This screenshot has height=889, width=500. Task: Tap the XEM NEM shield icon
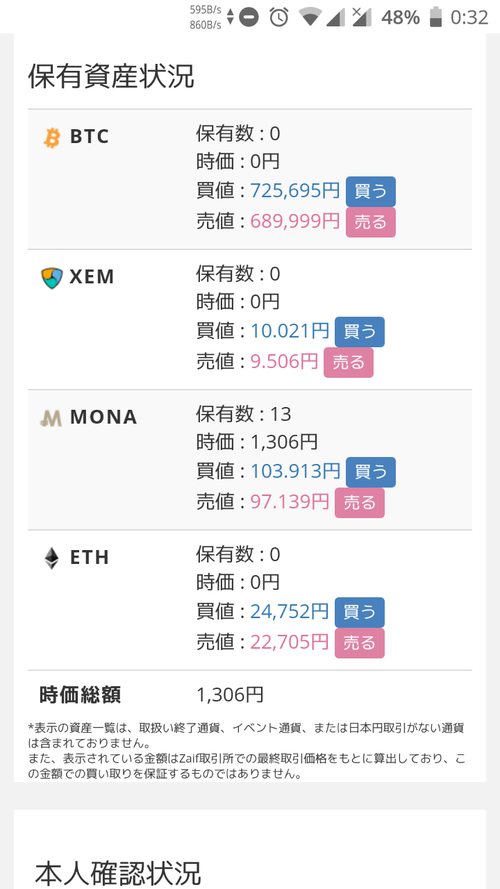pyautogui.click(x=52, y=278)
